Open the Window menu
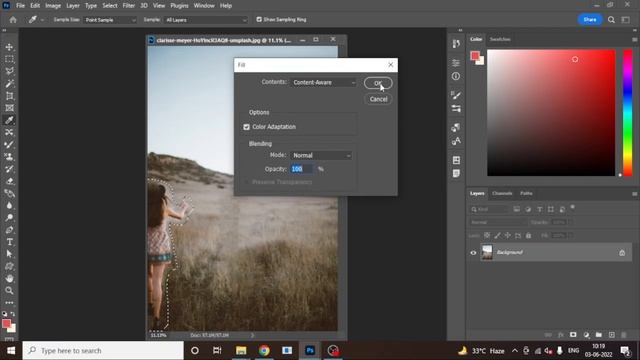Screen dimensions: 640x360 click(204, 6)
